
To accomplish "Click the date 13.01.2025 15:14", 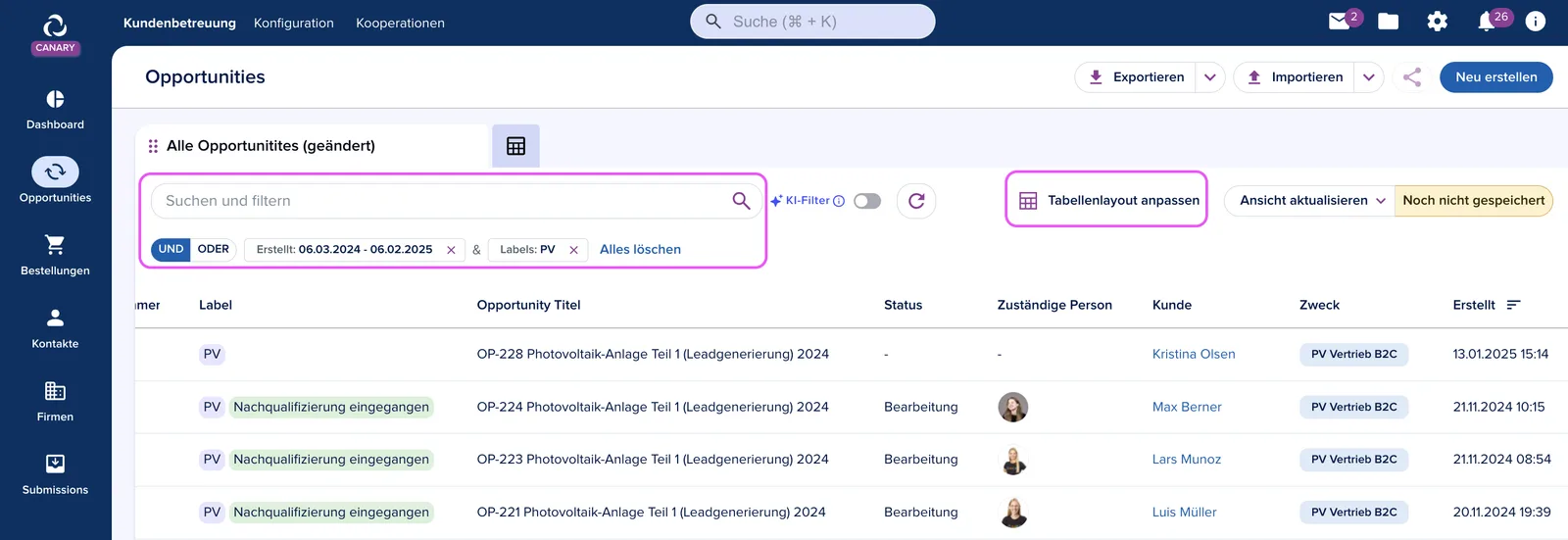I will pos(1500,354).
